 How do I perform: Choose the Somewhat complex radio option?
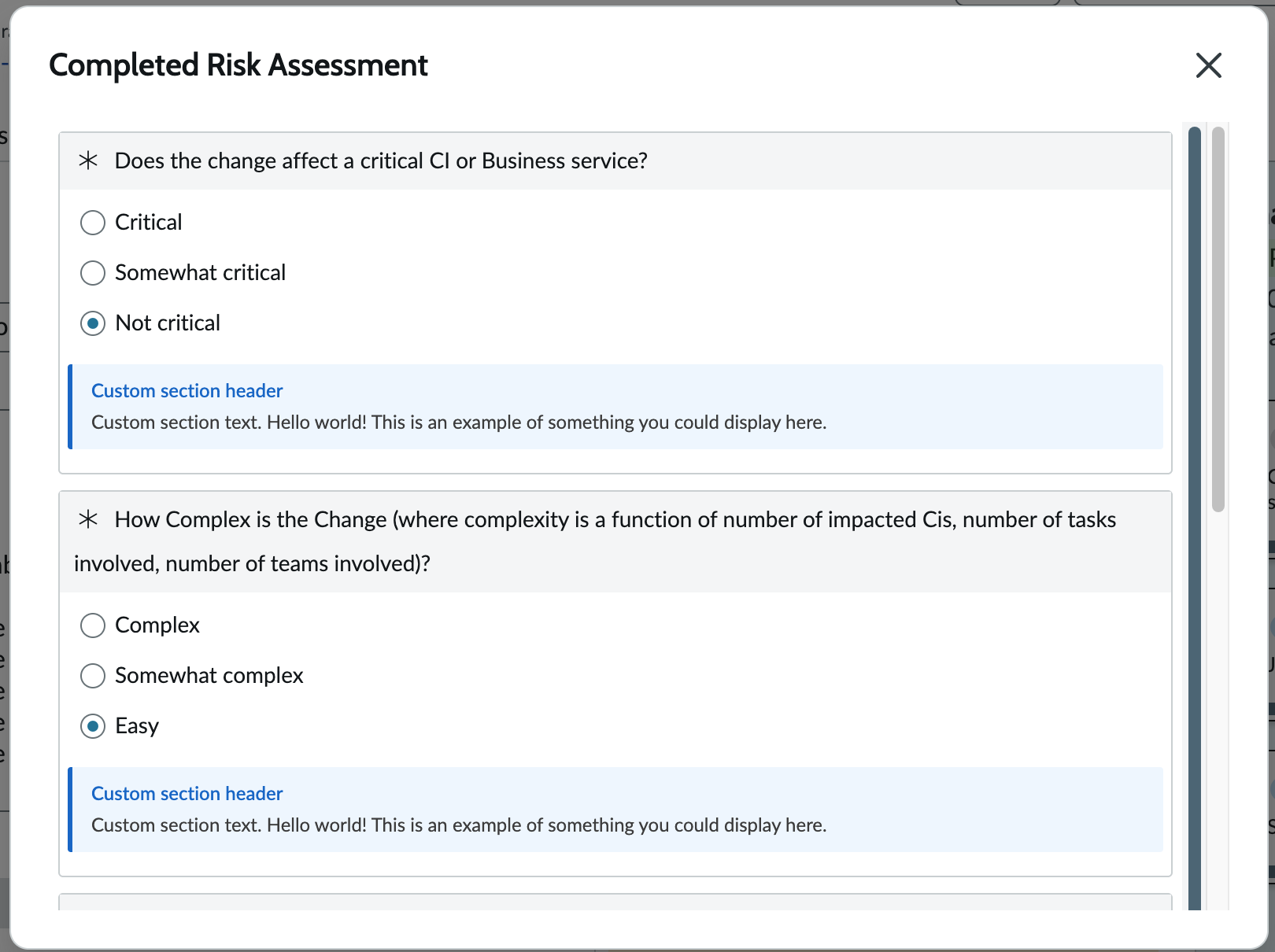(x=93, y=676)
